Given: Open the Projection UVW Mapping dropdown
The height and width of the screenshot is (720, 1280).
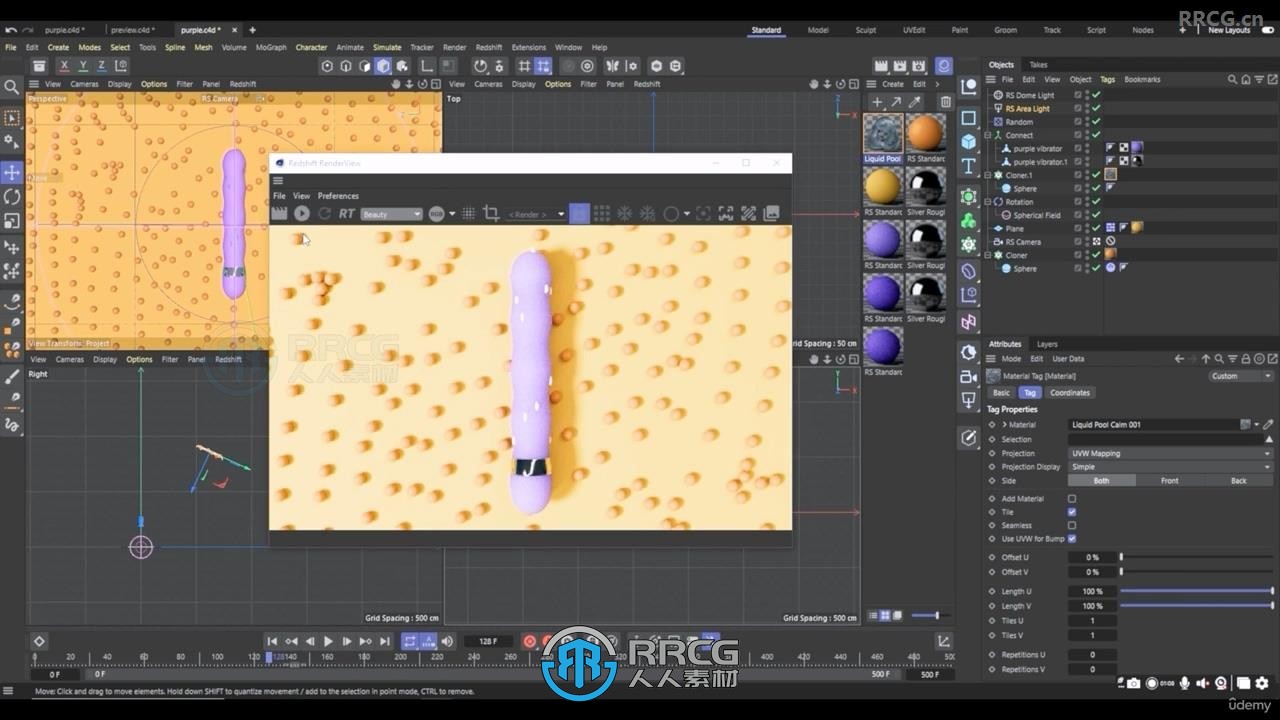Looking at the screenshot, I should click(1170, 453).
